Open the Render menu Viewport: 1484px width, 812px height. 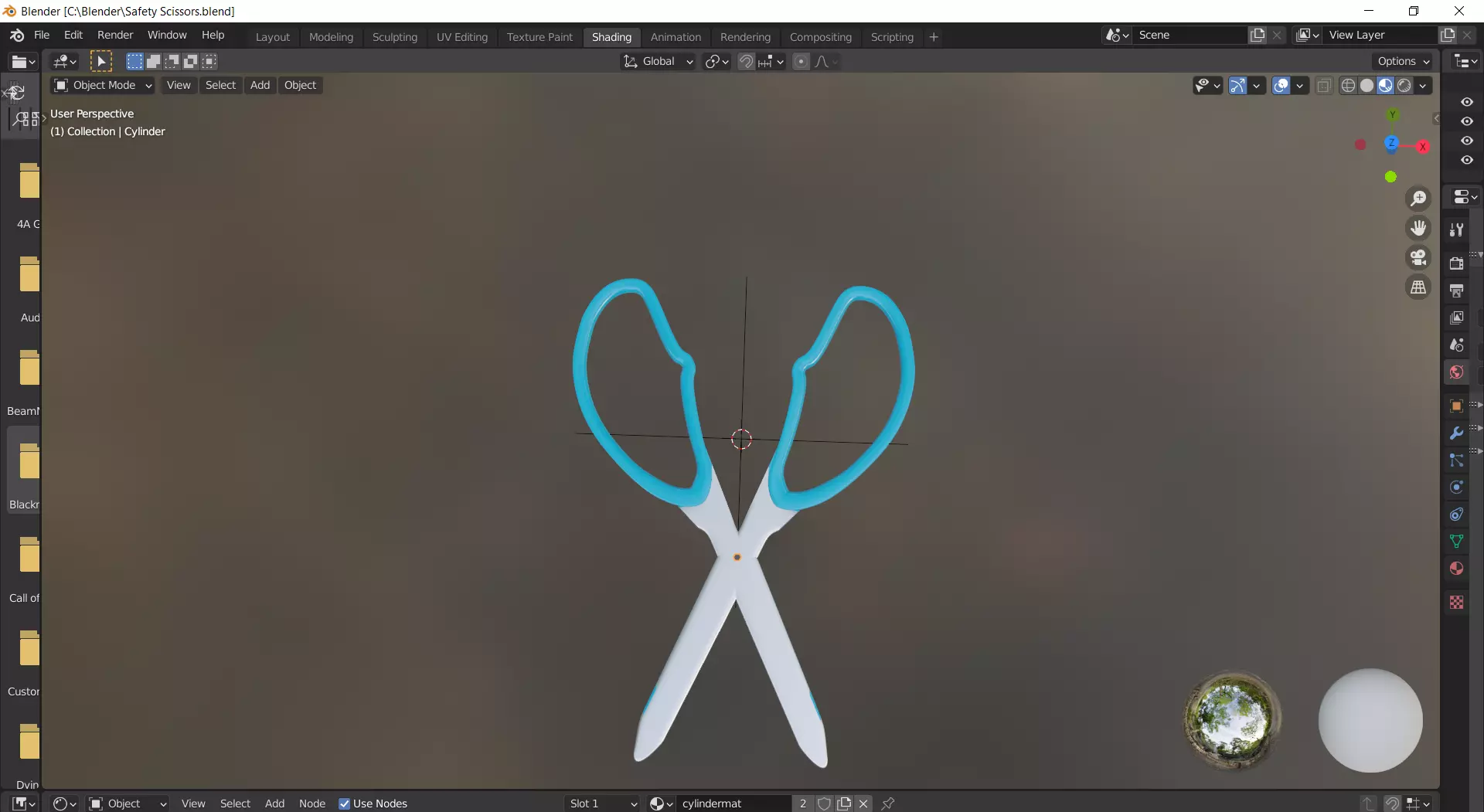click(115, 35)
